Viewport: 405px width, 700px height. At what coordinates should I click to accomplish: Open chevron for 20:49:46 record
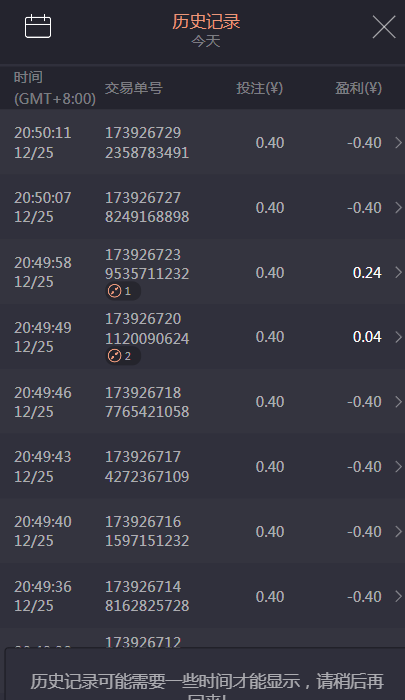click(x=398, y=402)
